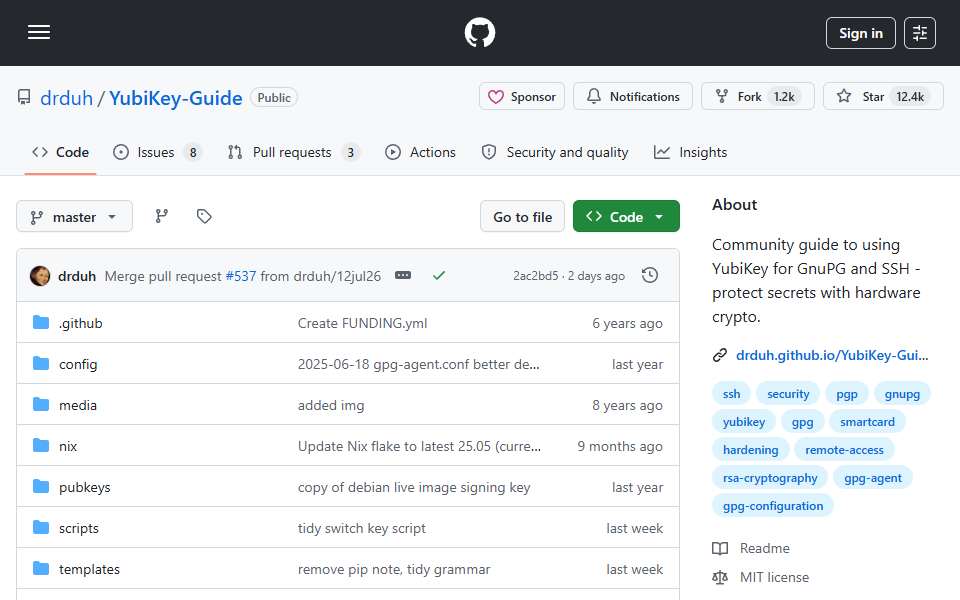The width and height of the screenshot is (960, 600).
Task: Expand the master branch dropdown
Action: tap(74, 217)
